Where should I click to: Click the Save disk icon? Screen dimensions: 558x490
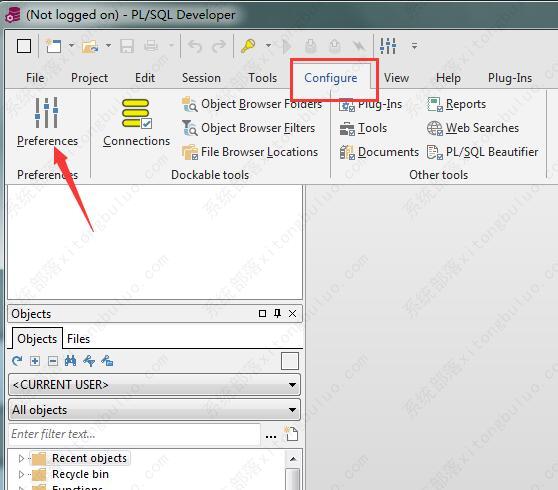[127, 46]
